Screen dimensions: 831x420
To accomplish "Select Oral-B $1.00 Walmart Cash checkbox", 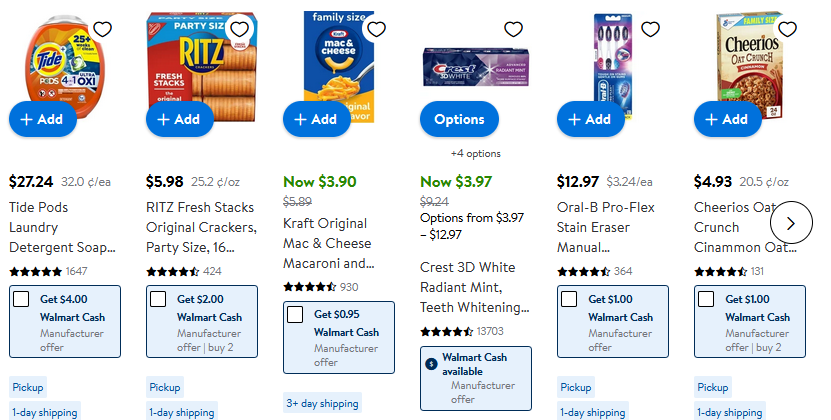I will tap(569, 299).
